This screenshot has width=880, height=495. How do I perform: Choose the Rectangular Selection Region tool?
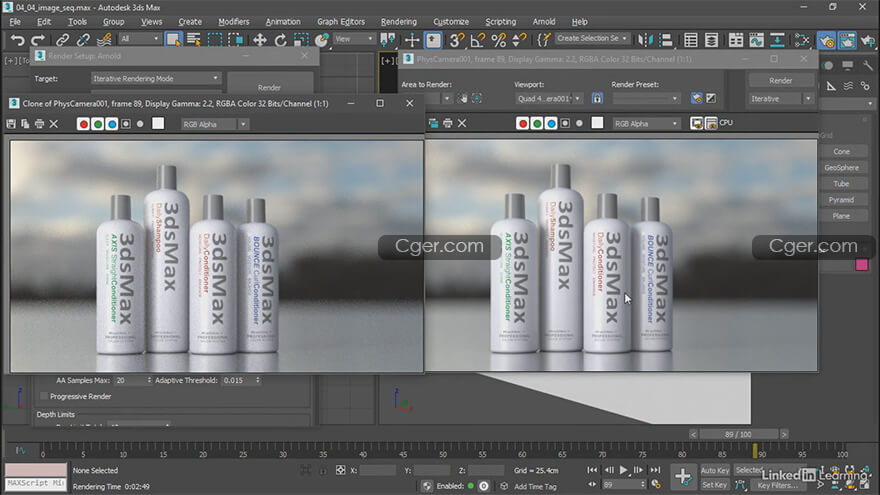tap(215, 39)
